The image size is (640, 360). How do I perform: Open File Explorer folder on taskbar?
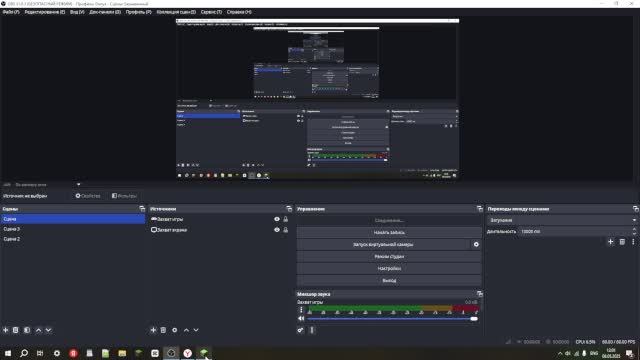pos(122,353)
